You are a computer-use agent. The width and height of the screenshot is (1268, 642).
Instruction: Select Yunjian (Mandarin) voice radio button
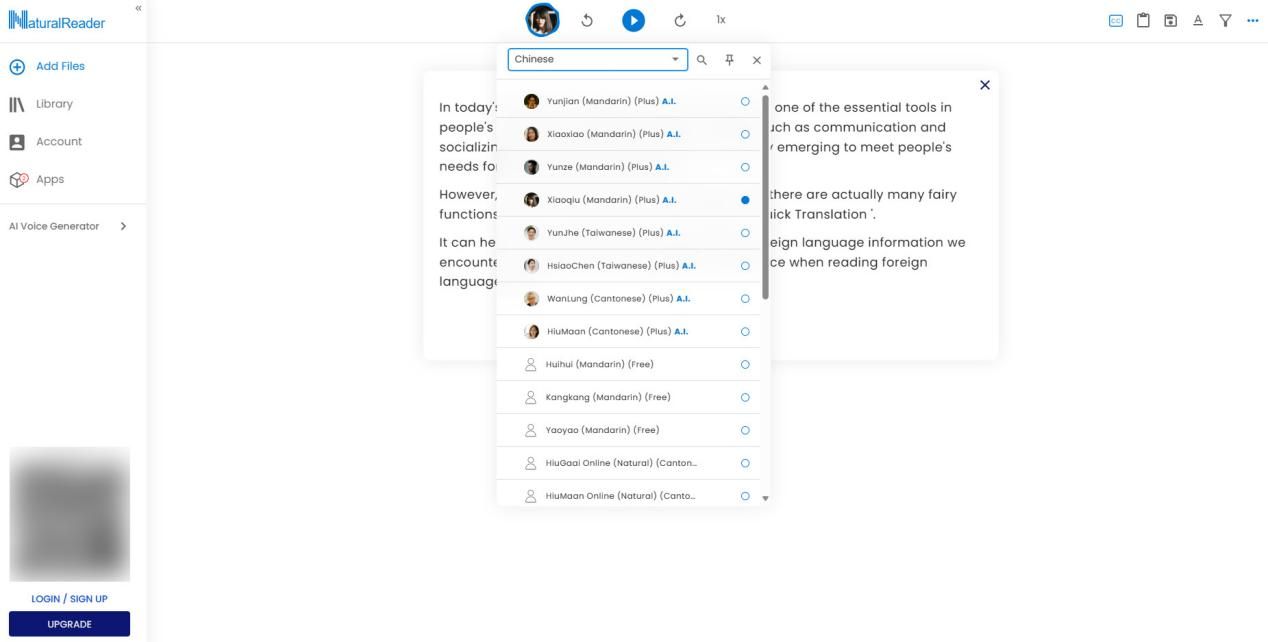click(x=745, y=101)
